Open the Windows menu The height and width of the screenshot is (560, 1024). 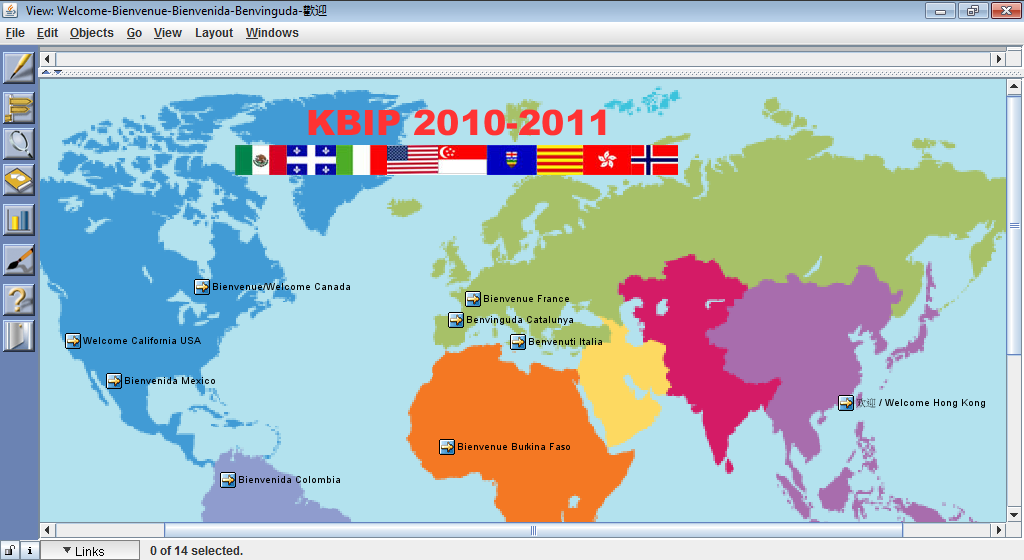click(272, 33)
